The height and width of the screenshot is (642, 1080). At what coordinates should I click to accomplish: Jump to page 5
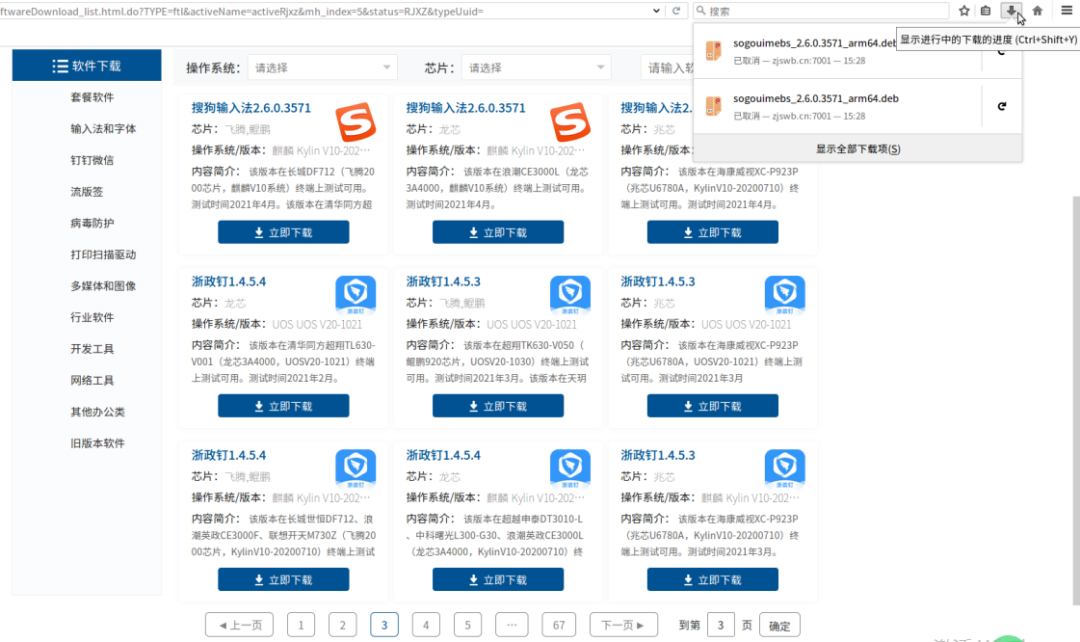468,625
